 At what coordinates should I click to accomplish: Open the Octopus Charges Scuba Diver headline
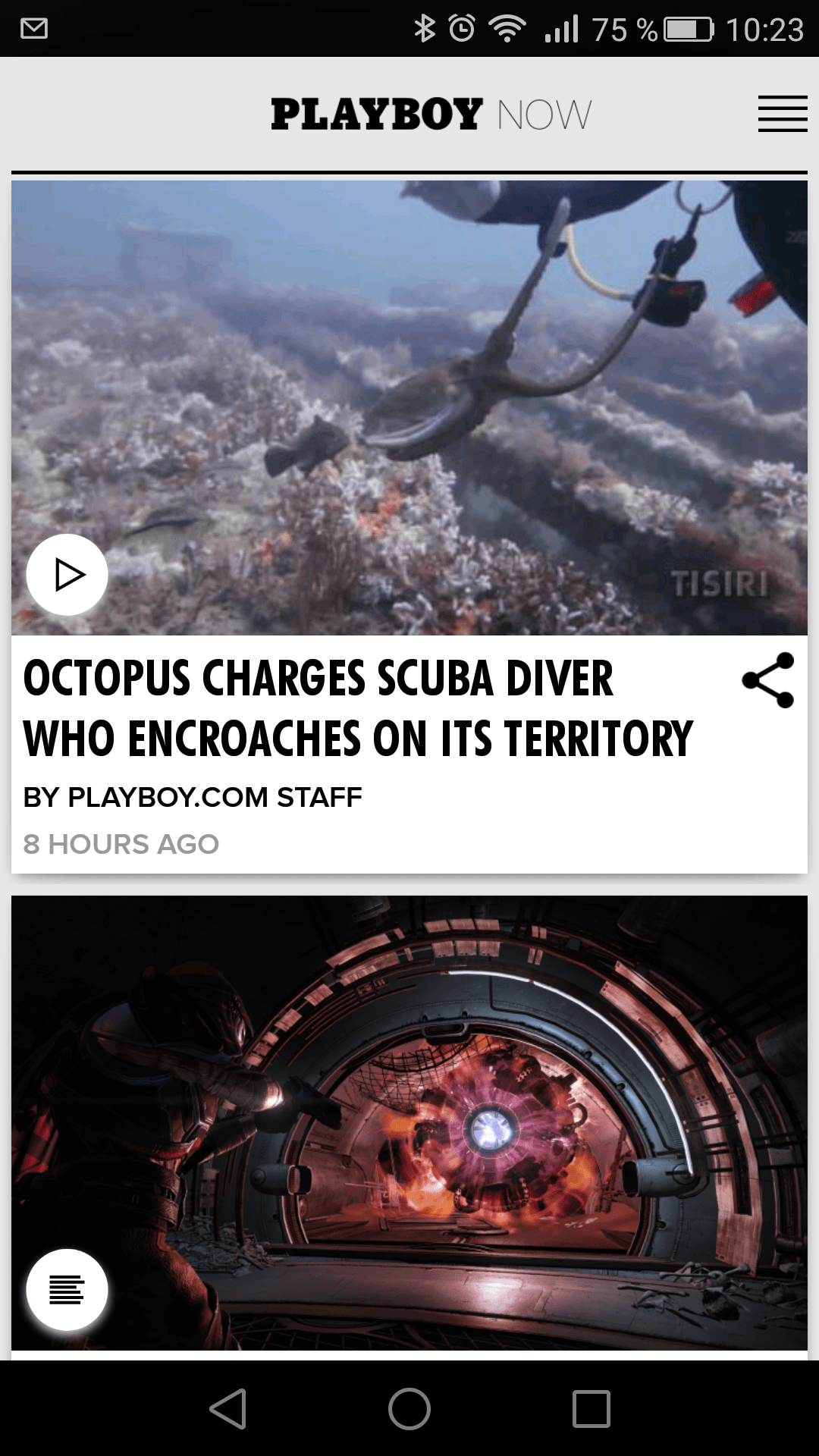pos(358,708)
